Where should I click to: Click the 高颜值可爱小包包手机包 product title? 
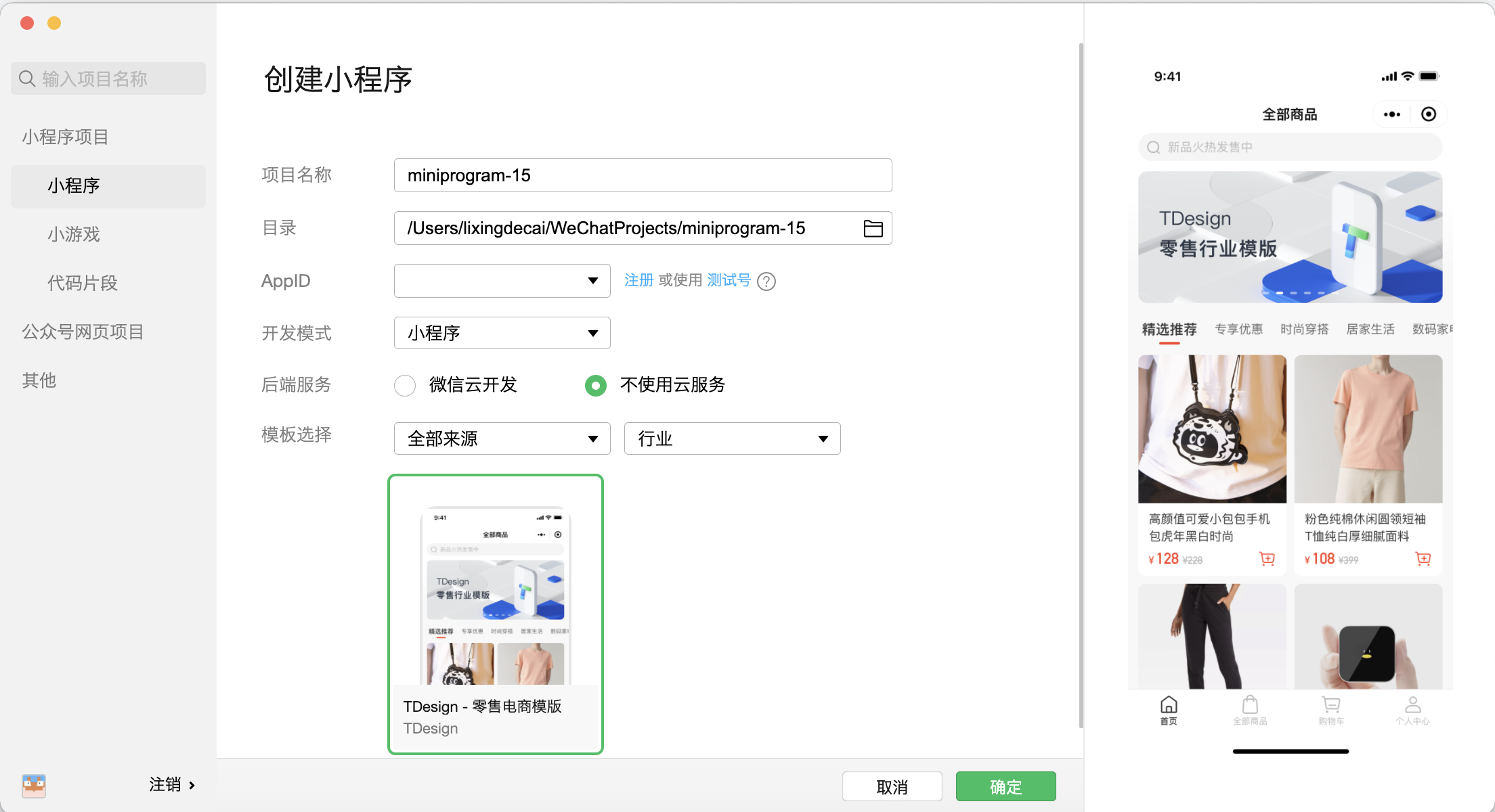1210,528
